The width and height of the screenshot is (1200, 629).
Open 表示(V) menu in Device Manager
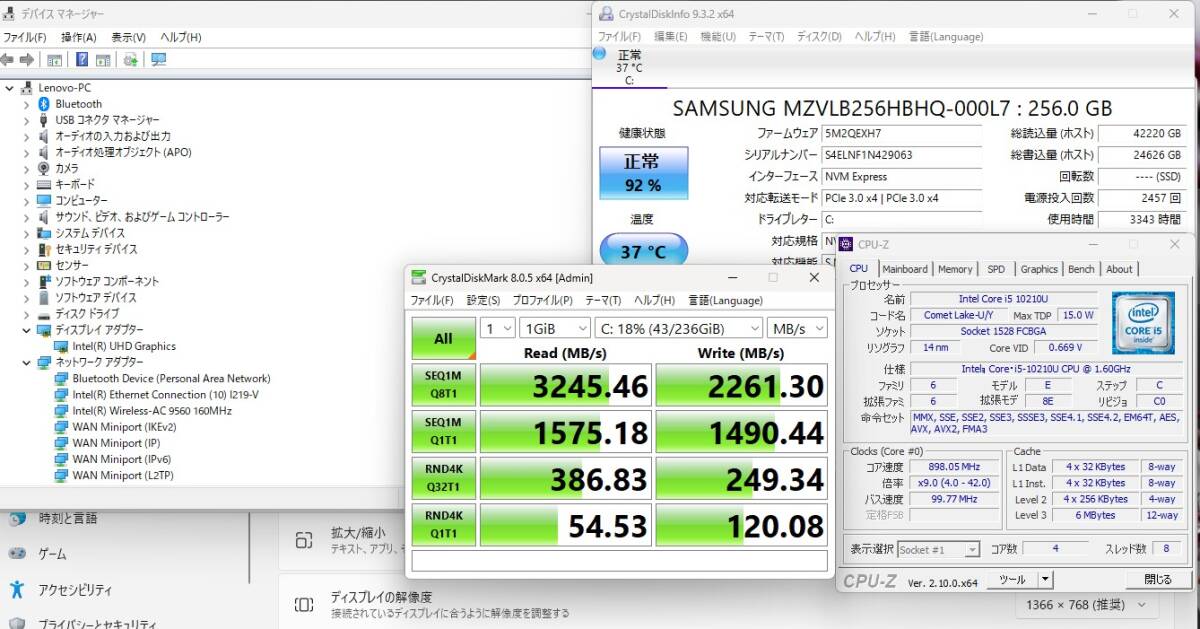(x=128, y=37)
